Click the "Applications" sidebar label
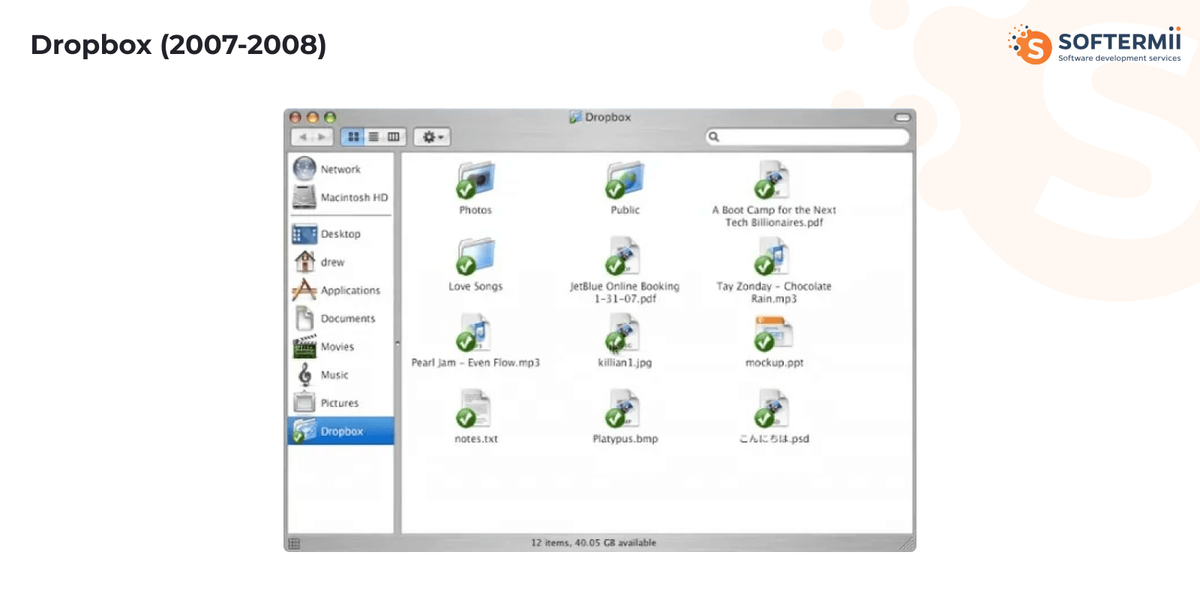Screen dimensions: 1200x600 pyautogui.click(x=350, y=291)
